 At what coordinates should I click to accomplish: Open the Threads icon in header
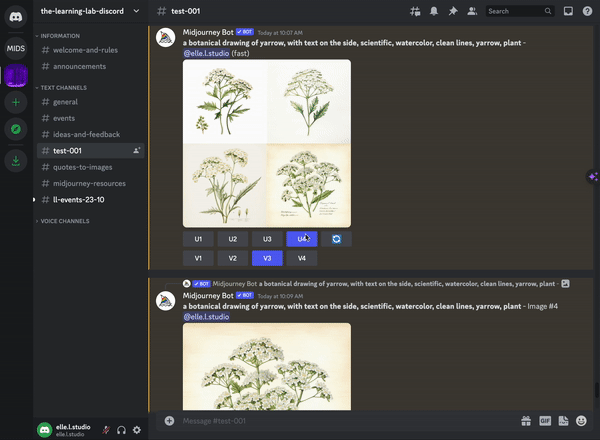tap(415, 11)
